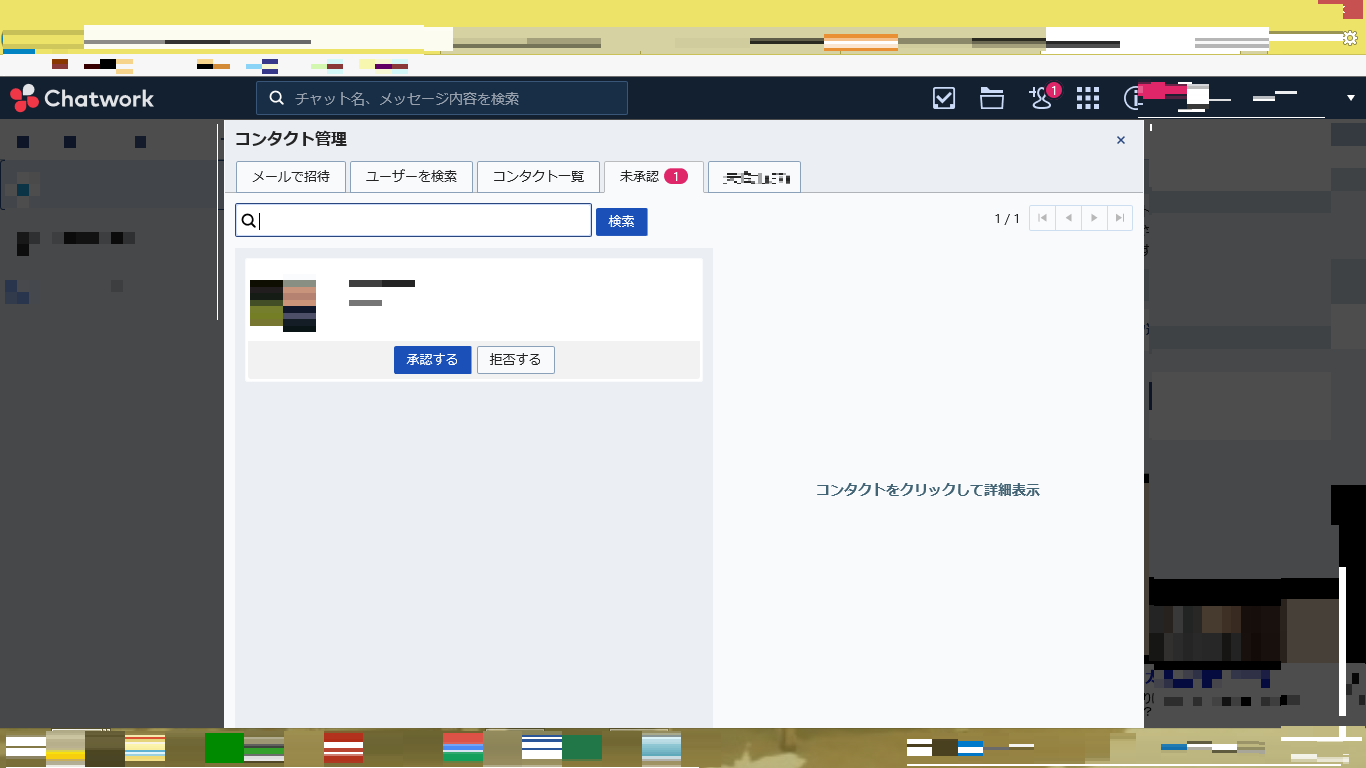Click the Chatwork logo
The image size is (1366, 768).
coord(83,98)
